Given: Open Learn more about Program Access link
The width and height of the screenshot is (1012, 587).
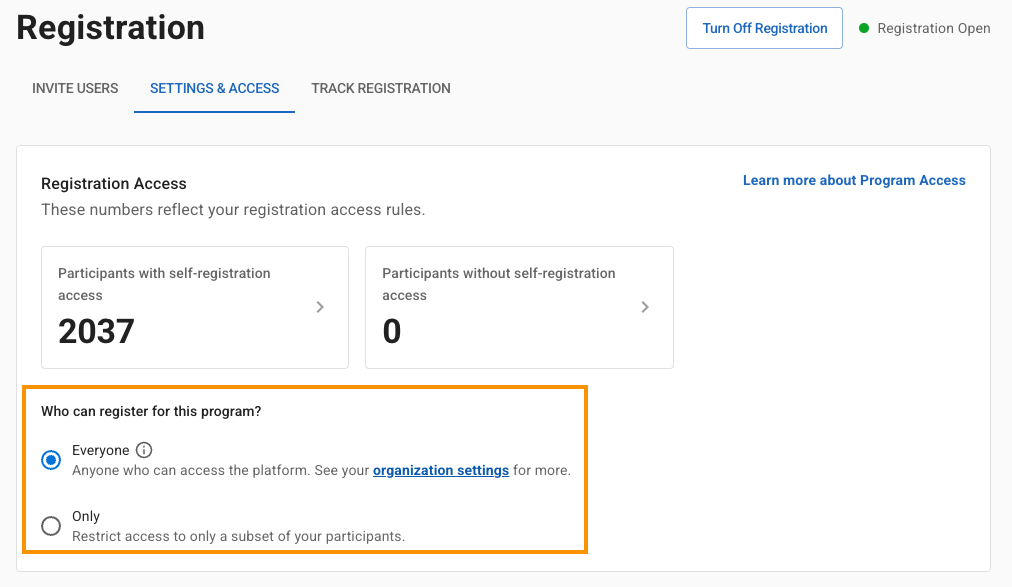Looking at the screenshot, I should tap(854, 180).
